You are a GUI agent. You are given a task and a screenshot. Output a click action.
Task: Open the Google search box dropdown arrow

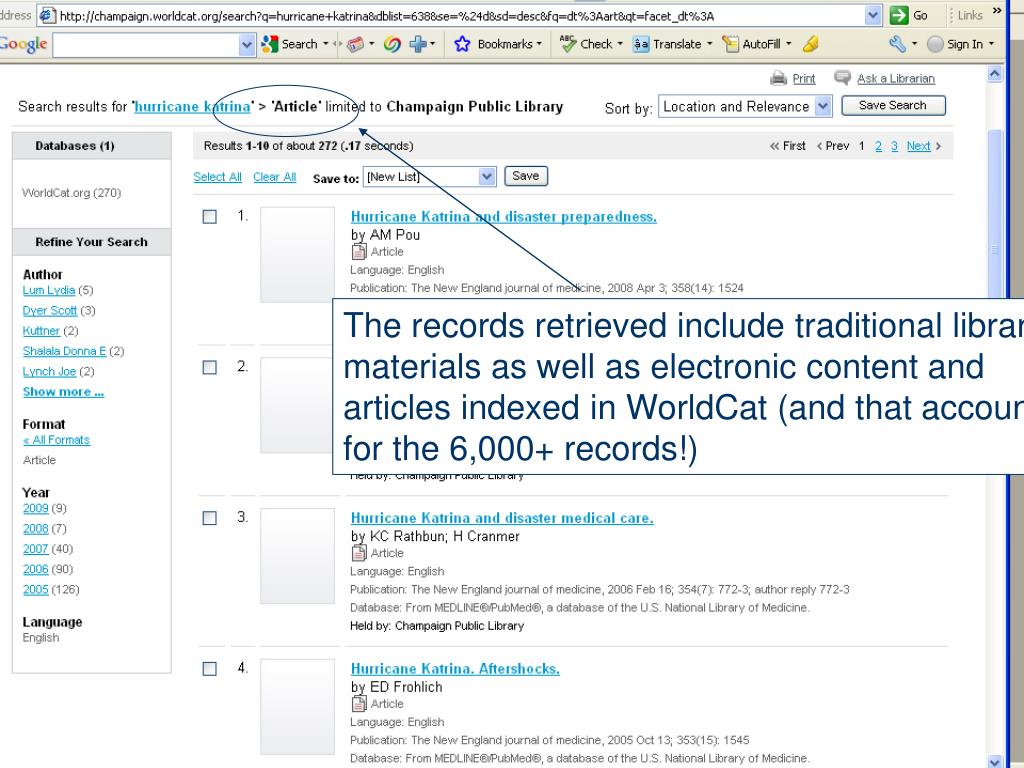tap(246, 44)
